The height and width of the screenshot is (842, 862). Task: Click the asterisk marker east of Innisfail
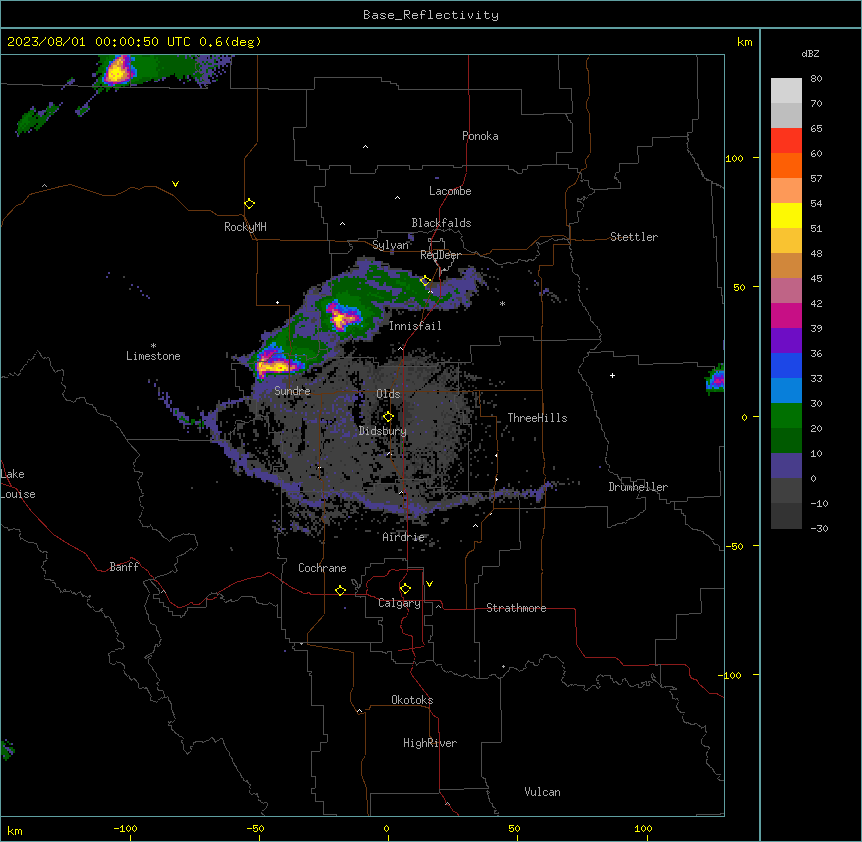coord(502,303)
